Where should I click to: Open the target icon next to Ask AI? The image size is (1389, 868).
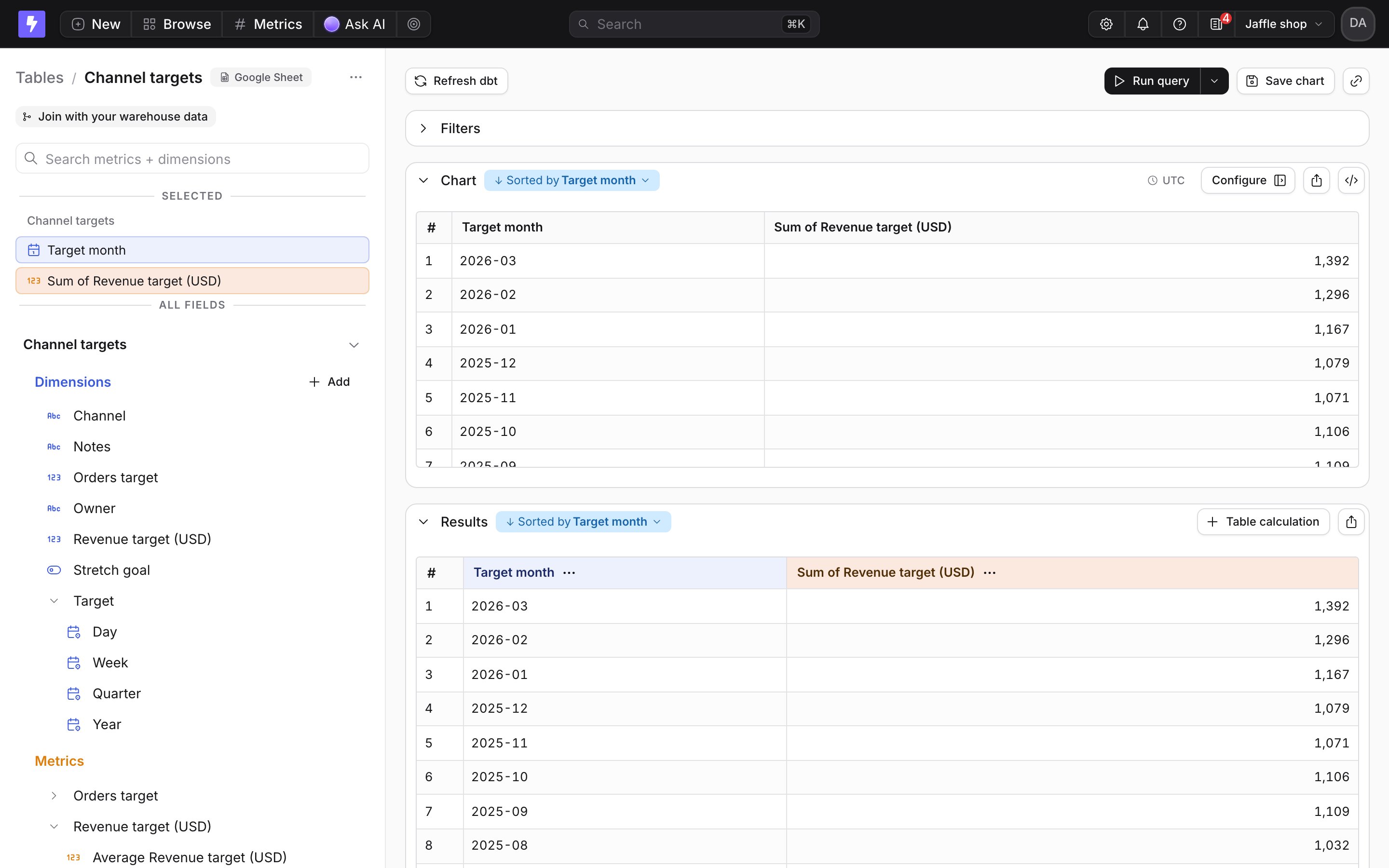click(414, 24)
